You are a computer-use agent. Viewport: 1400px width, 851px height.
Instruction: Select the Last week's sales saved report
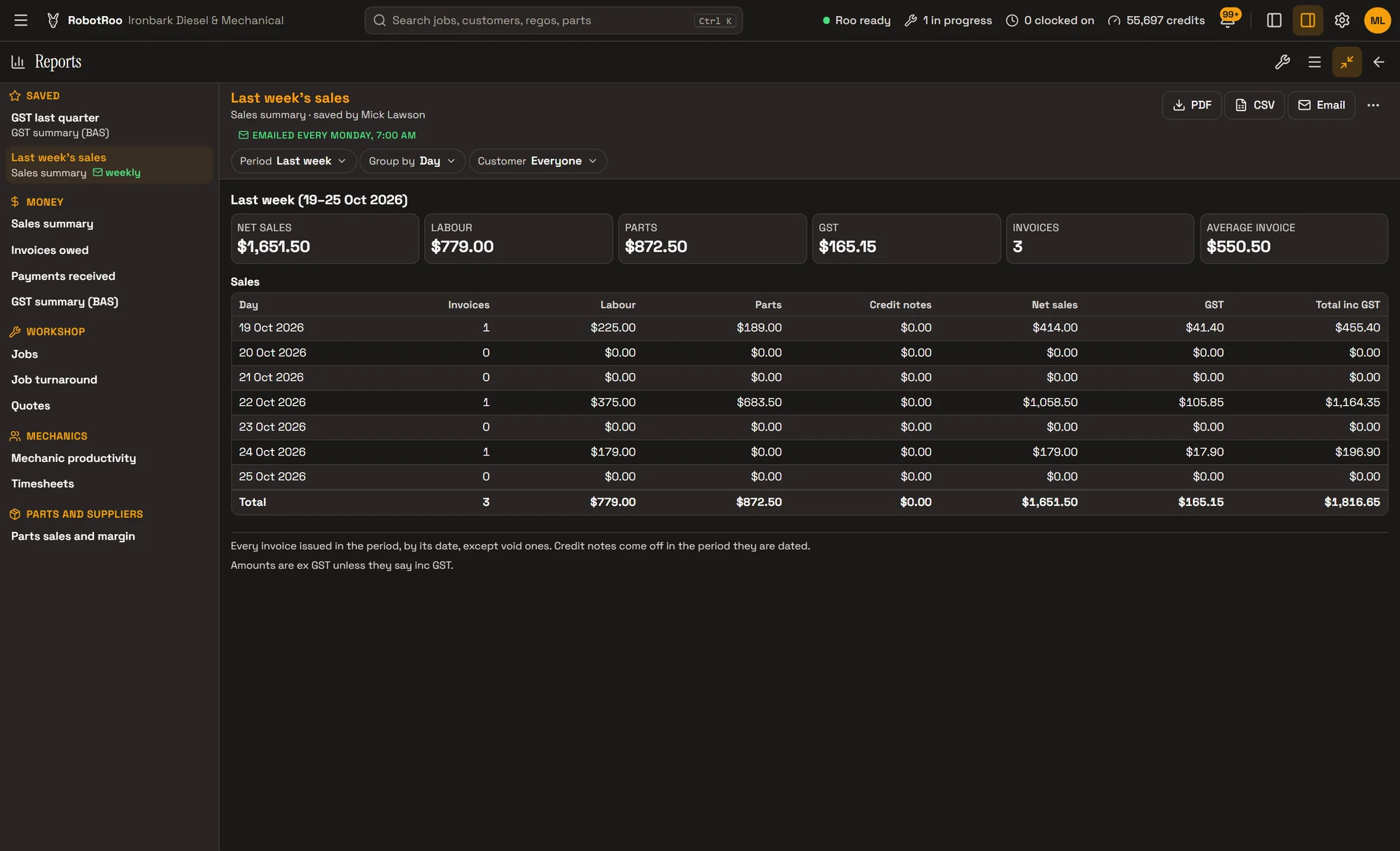[x=109, y=165]
